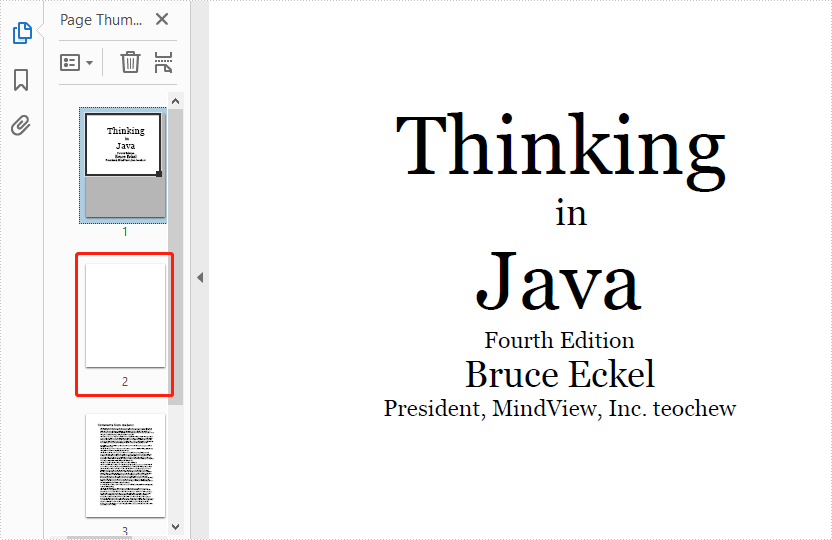Viewport: 832px width, 540px height.
Task: Open the Bookmarks panel icon
Action: click(x=21, y=80)
